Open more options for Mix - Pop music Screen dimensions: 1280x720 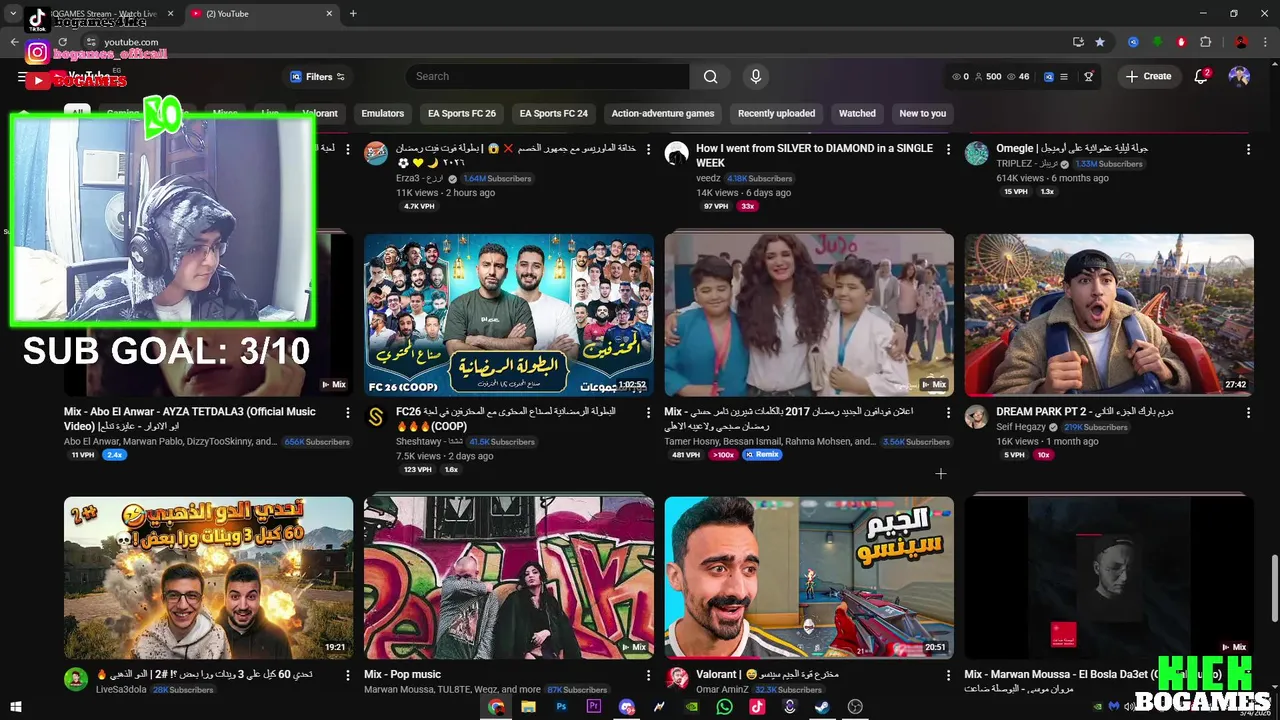648,675
